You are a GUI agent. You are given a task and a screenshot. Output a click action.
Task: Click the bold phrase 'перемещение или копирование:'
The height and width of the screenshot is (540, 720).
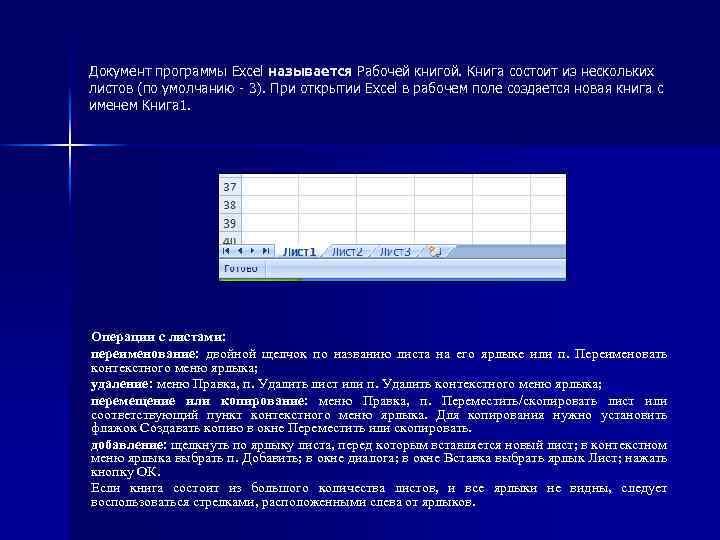coord(199,401)
